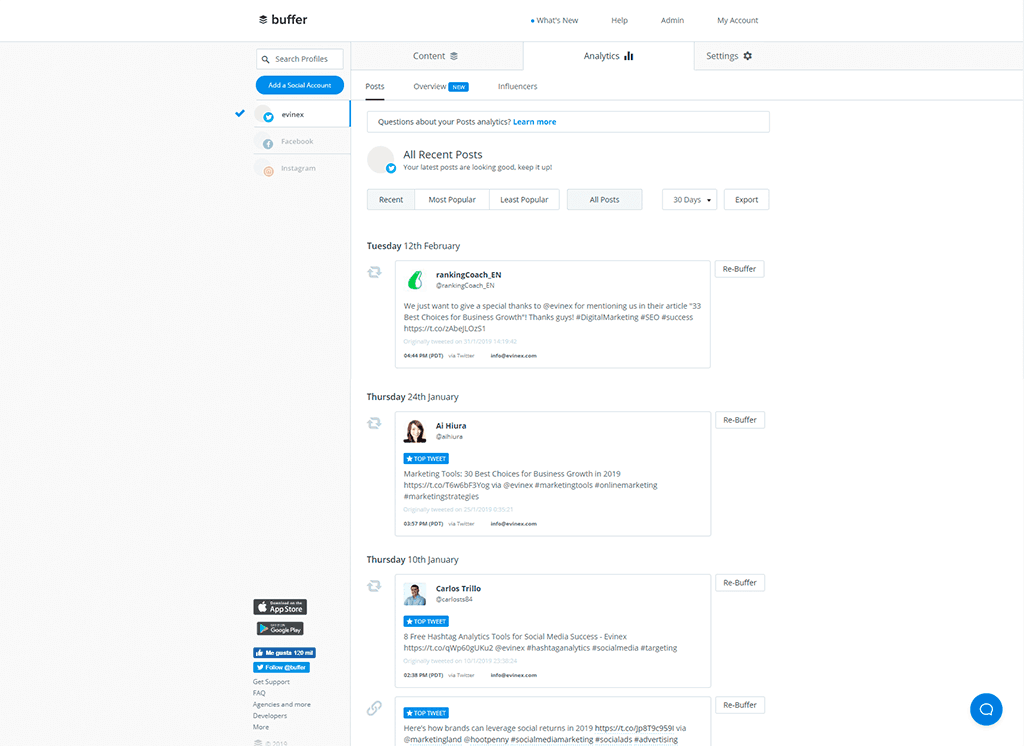Viewport: 1024px width, 746px height.
Task: Select the Instagram profile row label
Action: (298, 169)
